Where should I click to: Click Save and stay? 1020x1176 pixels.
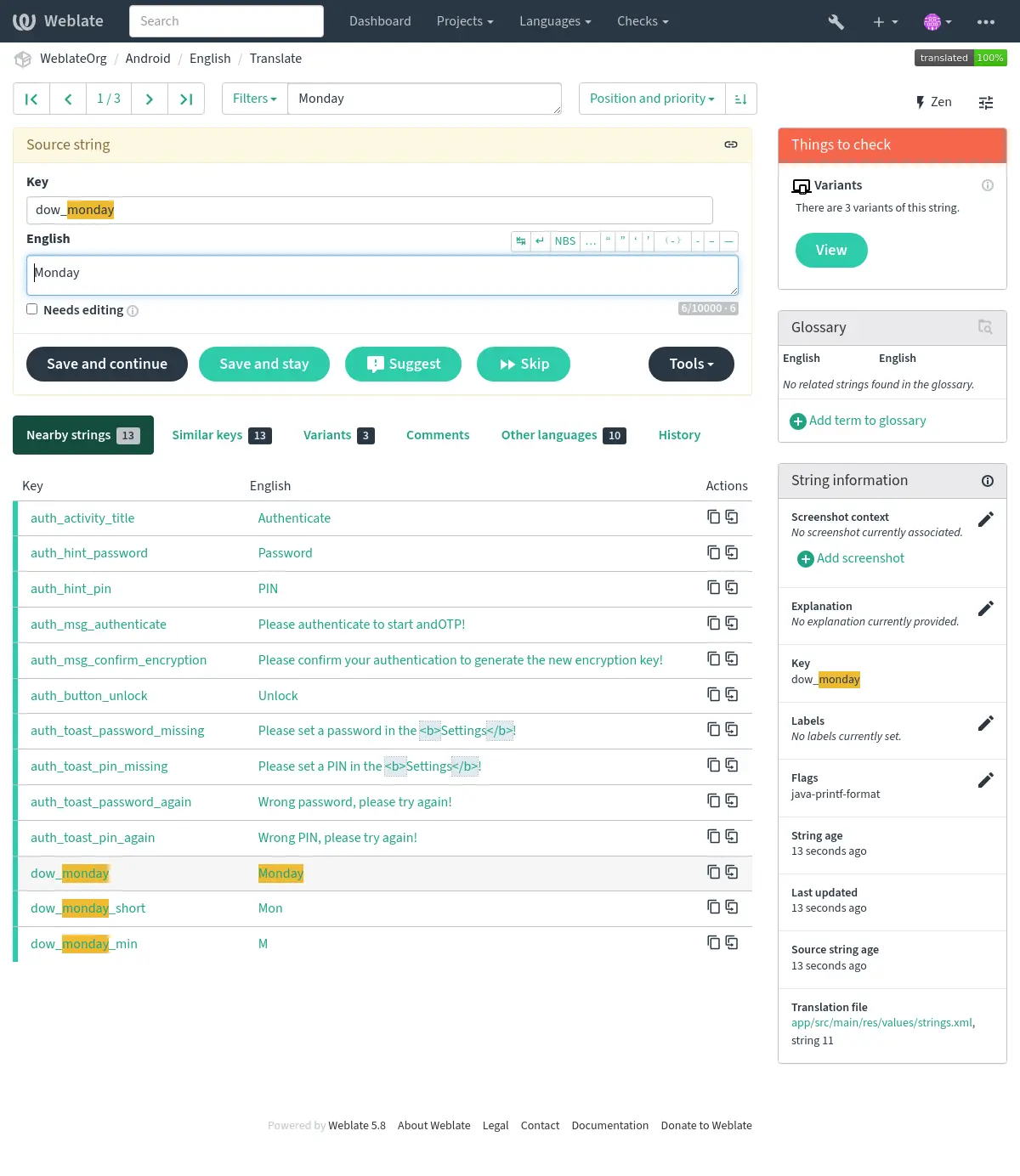pyautogui.click(x=264, y=365)
